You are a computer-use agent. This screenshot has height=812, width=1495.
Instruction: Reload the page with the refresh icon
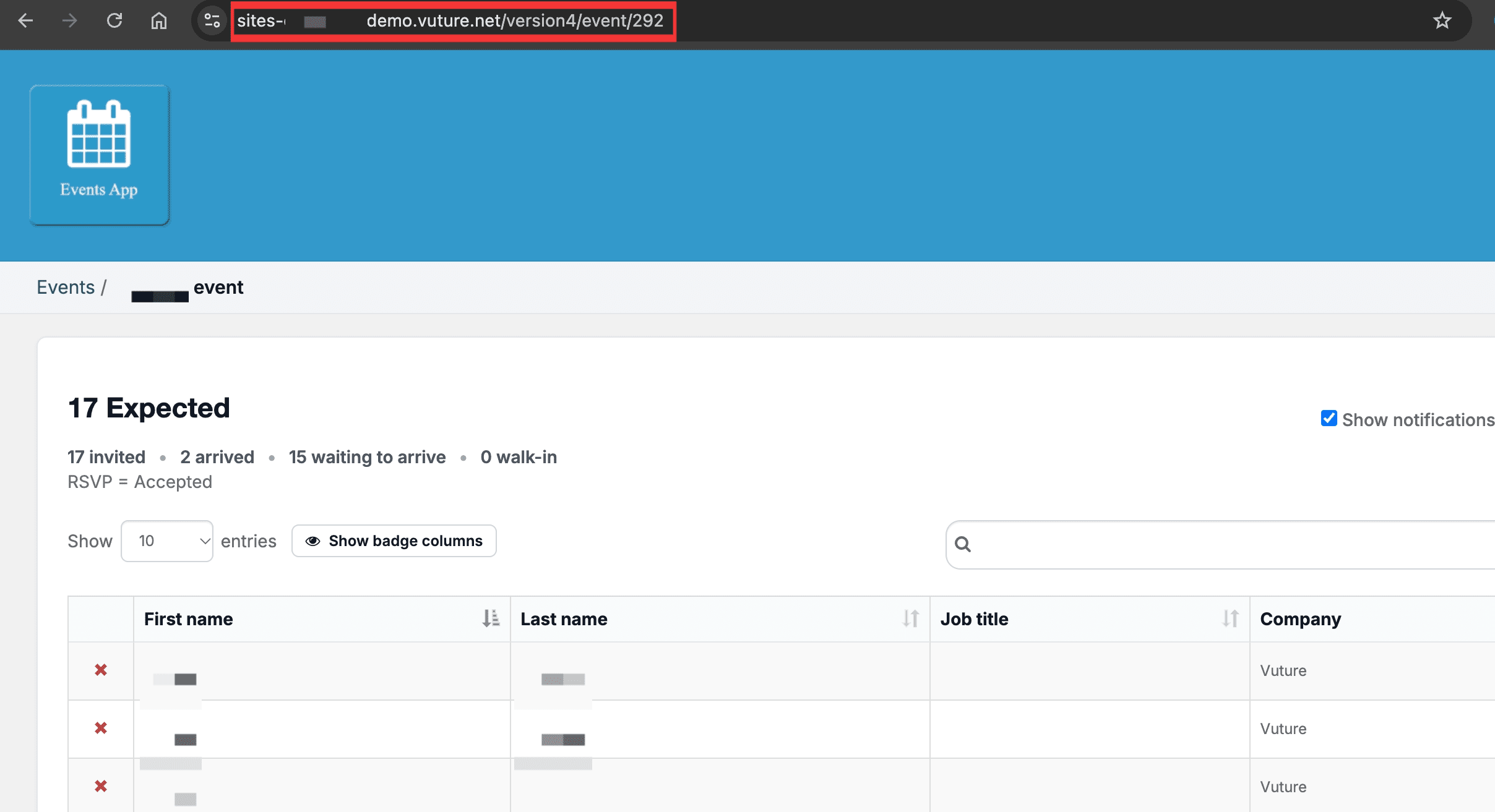click(114, 20)
